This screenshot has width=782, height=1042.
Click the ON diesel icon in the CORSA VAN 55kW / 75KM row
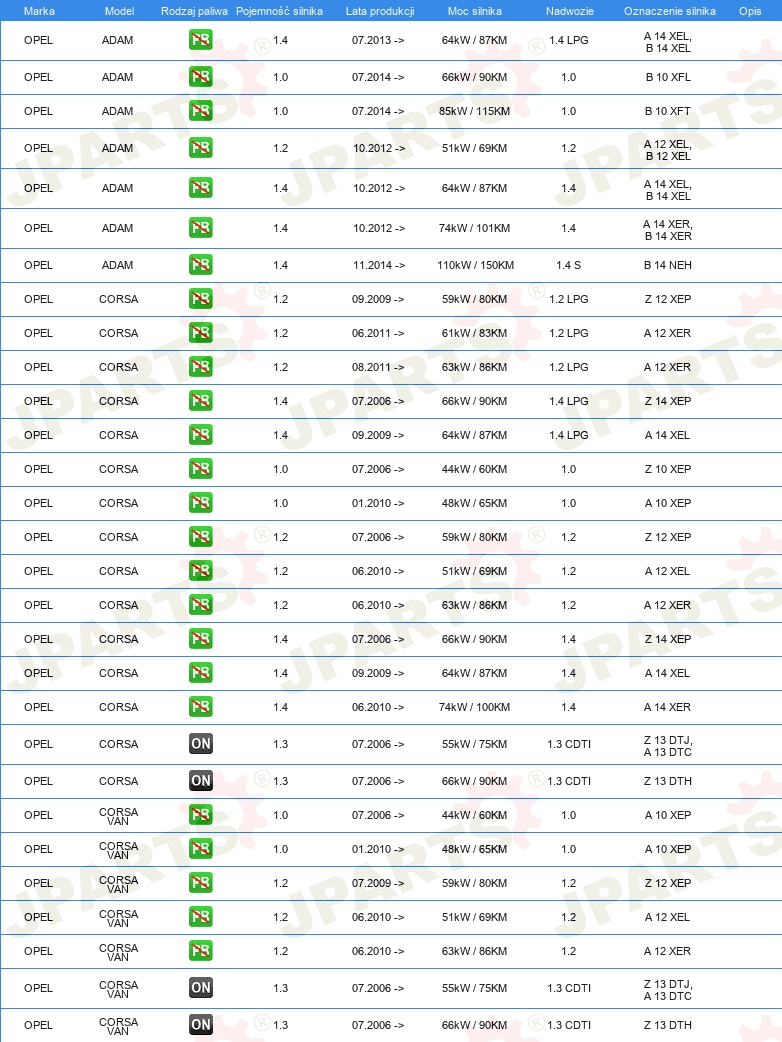click(201, 988)
